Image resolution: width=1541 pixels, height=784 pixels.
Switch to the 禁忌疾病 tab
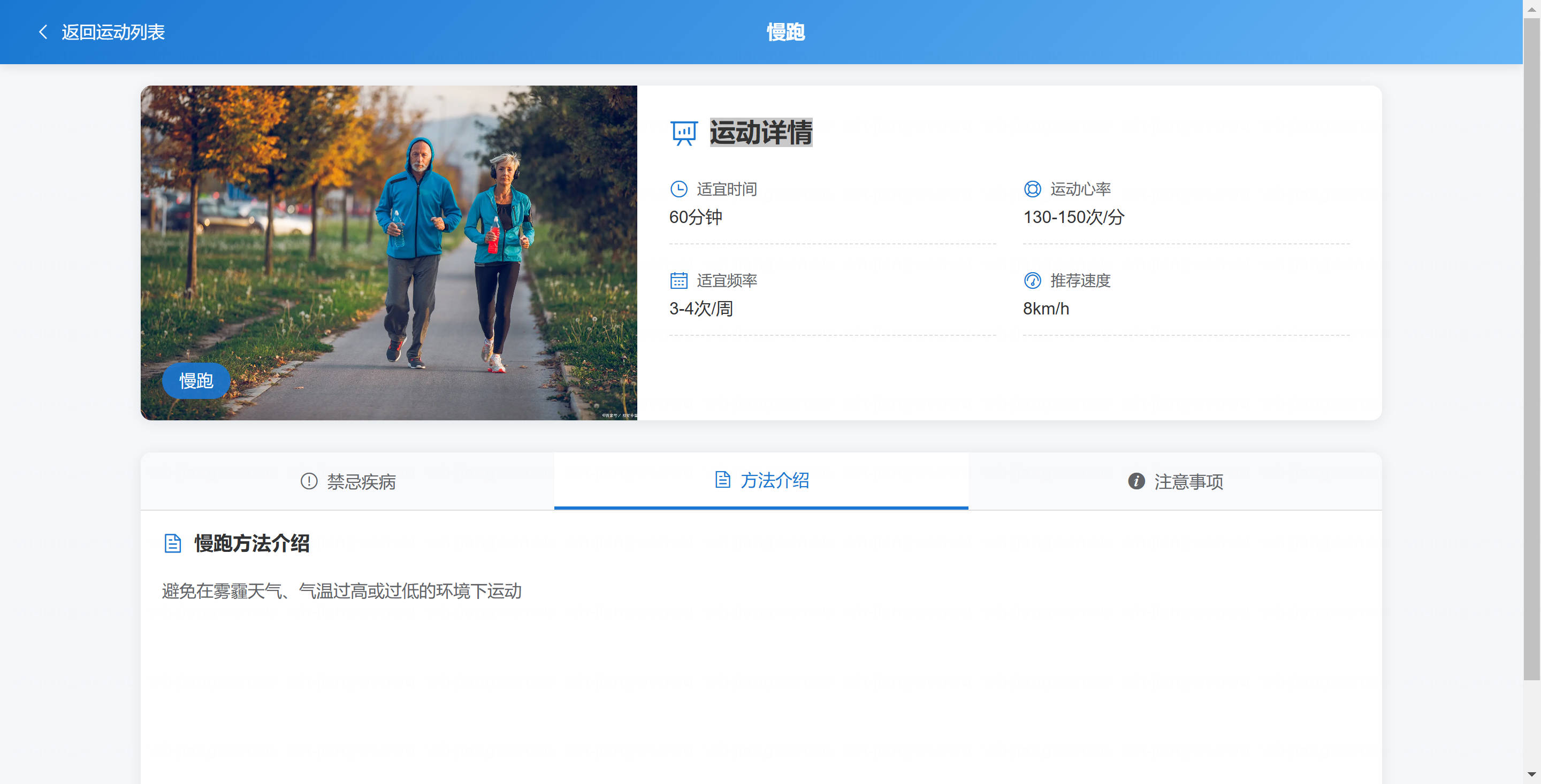coord(348,481)
